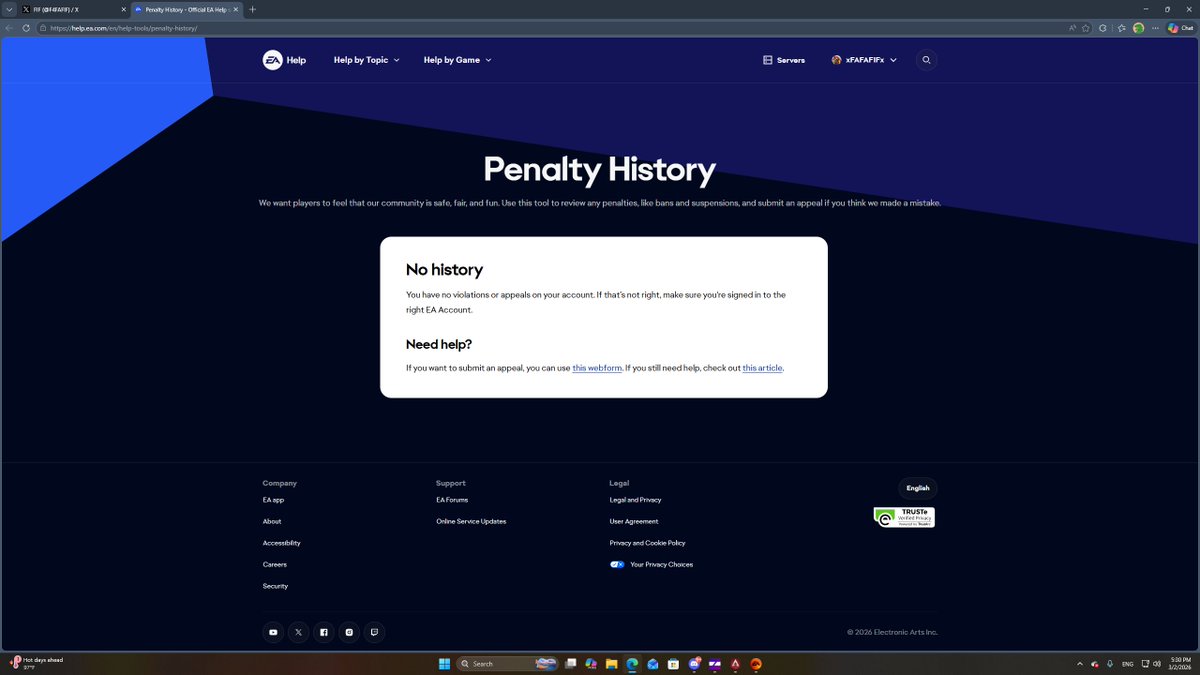The width and height of the screenshot is (1200, 675).
Task: Select the Penalty History browser tab
Action: click(x=186, y=9)
